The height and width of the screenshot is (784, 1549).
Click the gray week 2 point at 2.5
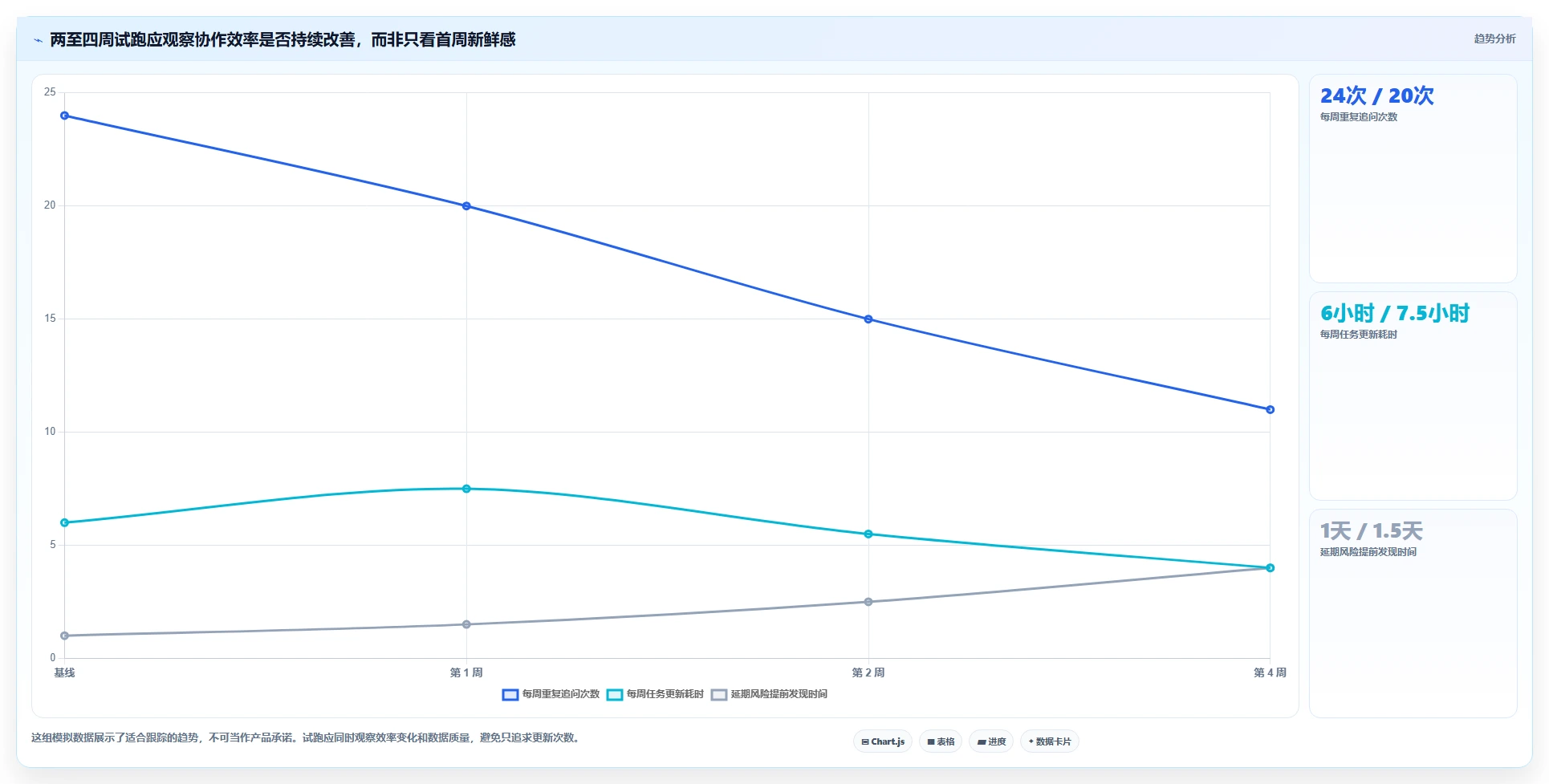coord(868,602)
